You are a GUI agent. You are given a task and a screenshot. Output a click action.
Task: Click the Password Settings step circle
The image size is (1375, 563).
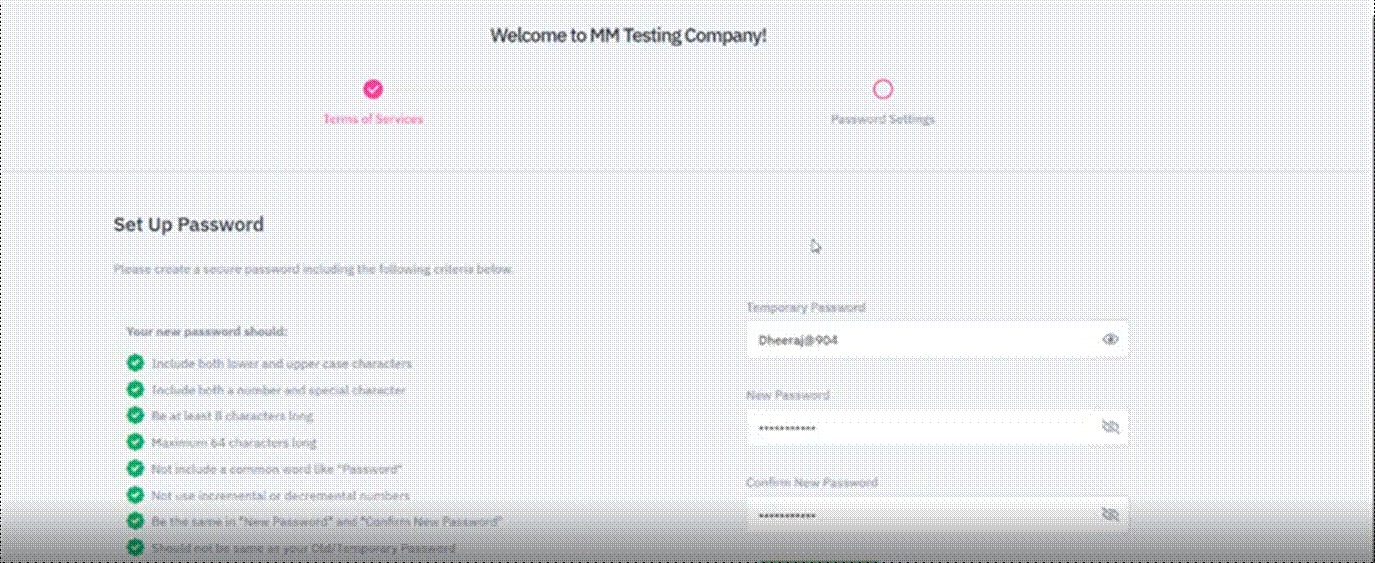coord(882,89)
